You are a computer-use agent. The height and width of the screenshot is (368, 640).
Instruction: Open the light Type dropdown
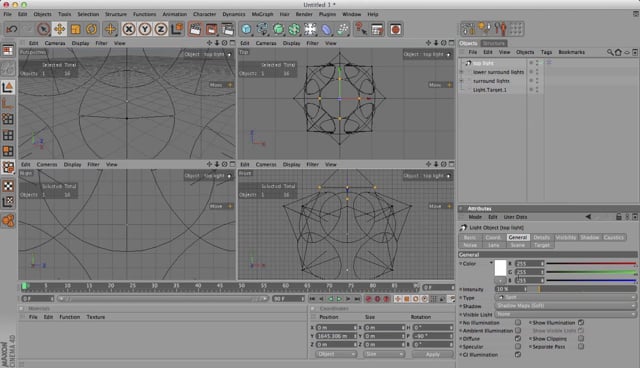(565, 297)
